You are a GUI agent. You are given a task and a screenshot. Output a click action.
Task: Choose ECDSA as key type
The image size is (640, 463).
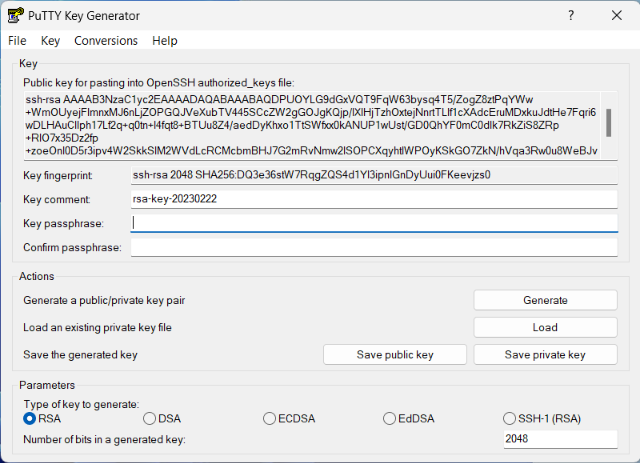click(269, 418)
